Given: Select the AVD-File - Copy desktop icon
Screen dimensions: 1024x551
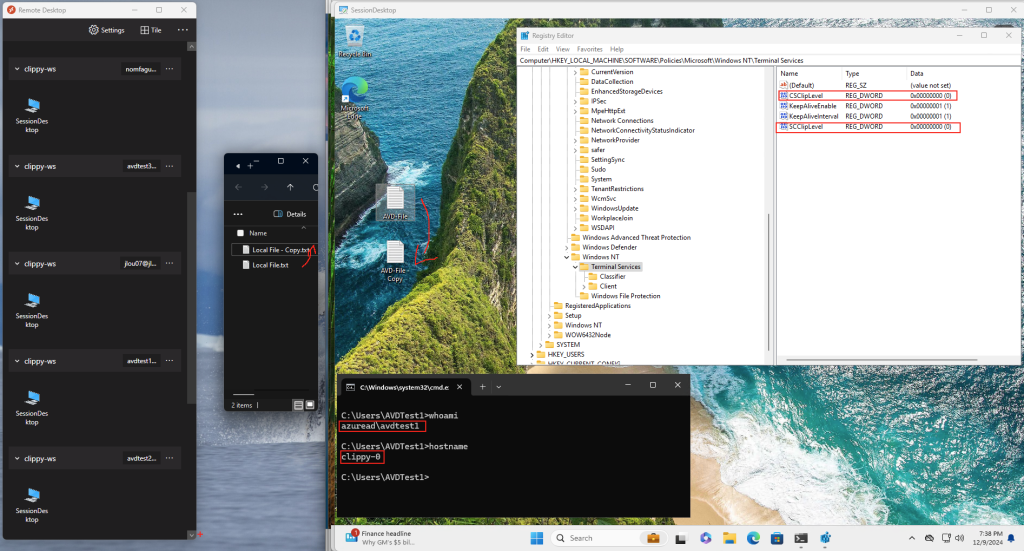Looking at the screenshot, I should click(x=395, y=261).
